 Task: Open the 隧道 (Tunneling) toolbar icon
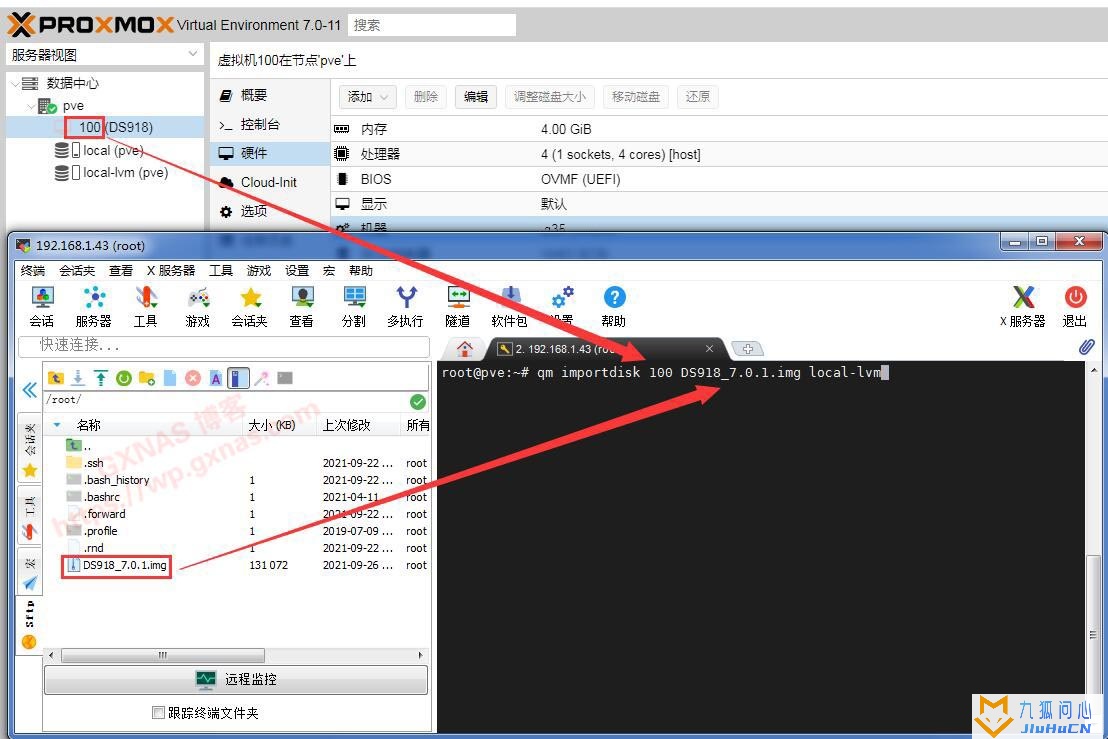tap(458, 307)
